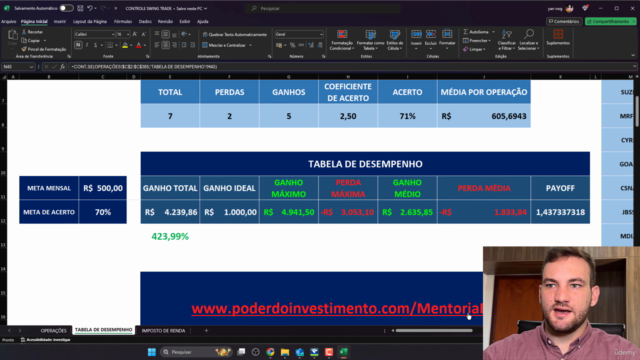Click the text orientation icon
This screenshot has width=640, height=360.
184,34
